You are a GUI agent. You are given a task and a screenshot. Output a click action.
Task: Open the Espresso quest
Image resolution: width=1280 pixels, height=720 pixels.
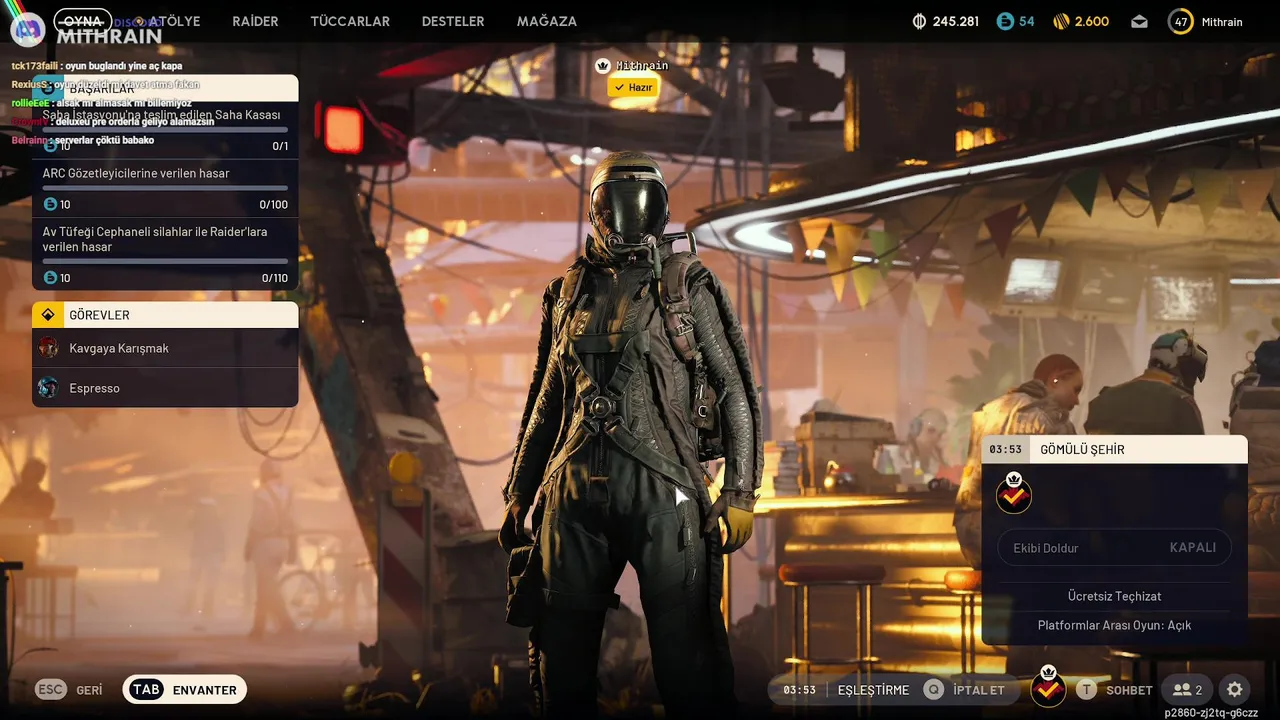(x=165, y=388)
